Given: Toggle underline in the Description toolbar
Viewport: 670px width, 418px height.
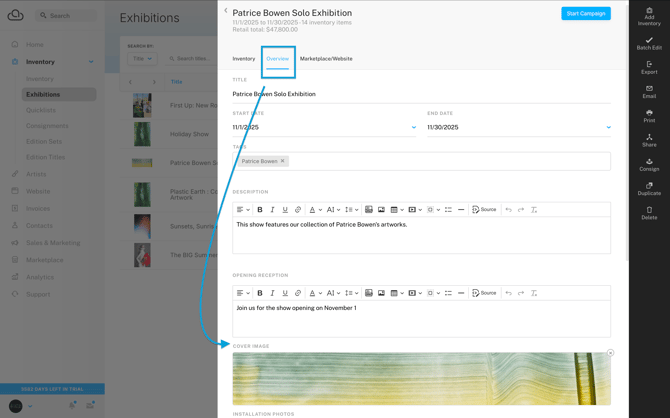Looking at the screenshot, I should pyautogui.click(x=285, y=210).
